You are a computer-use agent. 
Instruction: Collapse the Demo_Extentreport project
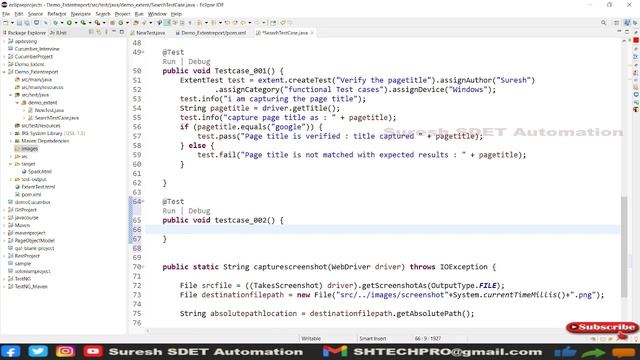[4, 72]
